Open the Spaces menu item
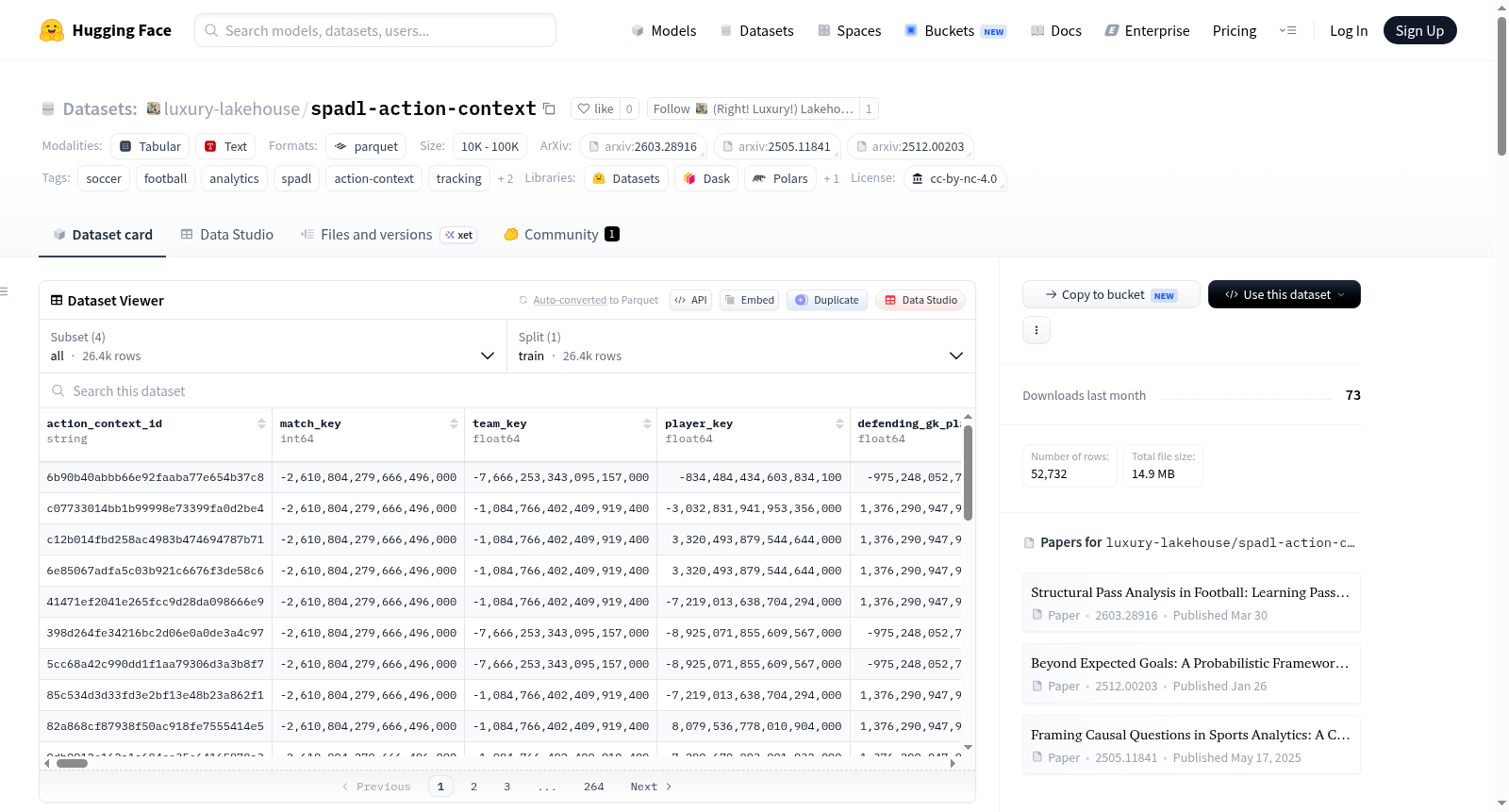1509x812 pixels. [850, 30]
